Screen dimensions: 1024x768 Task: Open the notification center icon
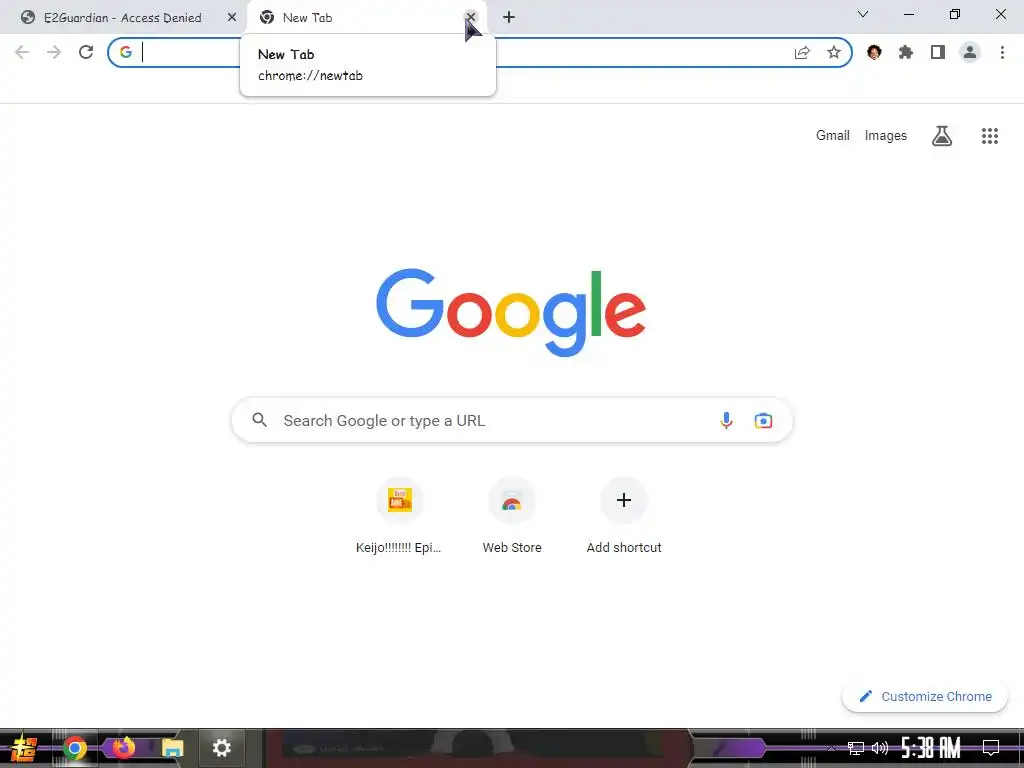(991, 748)
